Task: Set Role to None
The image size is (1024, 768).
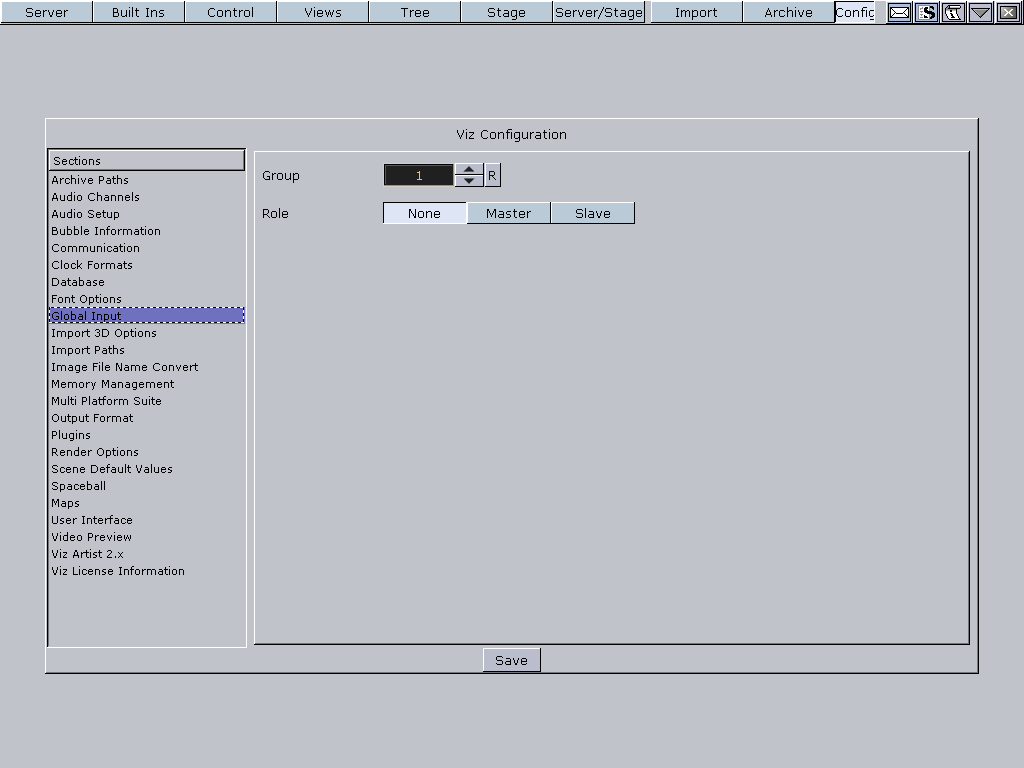Action: 424,213
